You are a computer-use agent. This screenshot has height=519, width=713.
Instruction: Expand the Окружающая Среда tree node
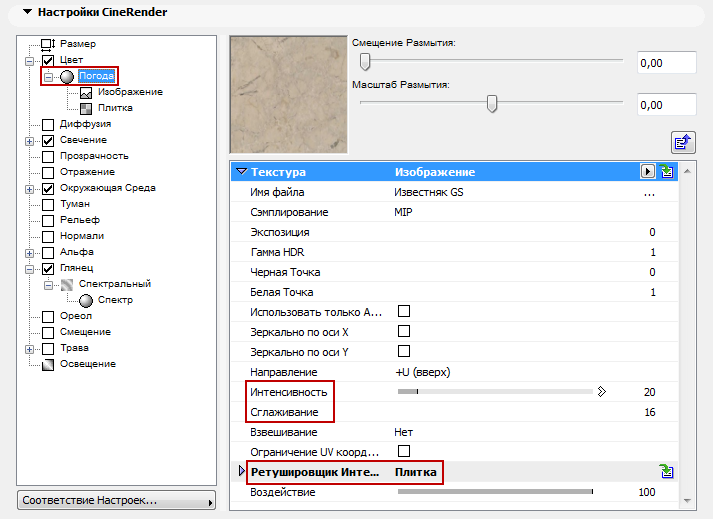click(29, 189)
